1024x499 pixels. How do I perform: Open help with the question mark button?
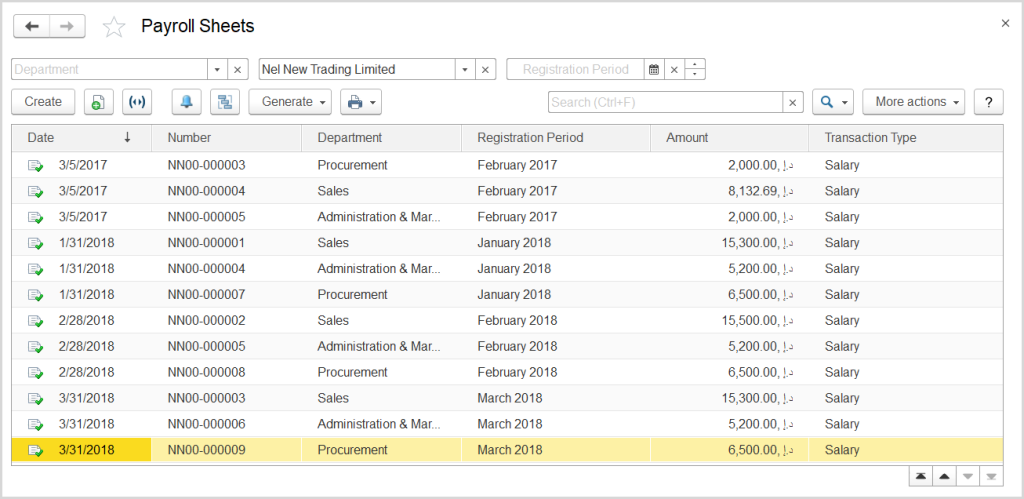click(x=989, y=102)
